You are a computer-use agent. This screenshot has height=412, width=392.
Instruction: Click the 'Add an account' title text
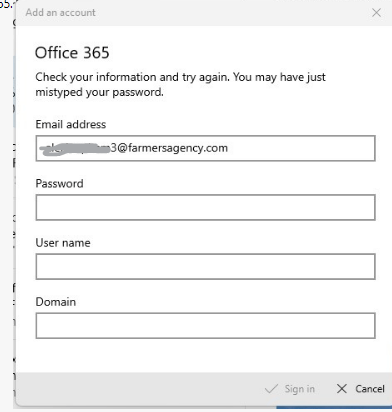60,13
